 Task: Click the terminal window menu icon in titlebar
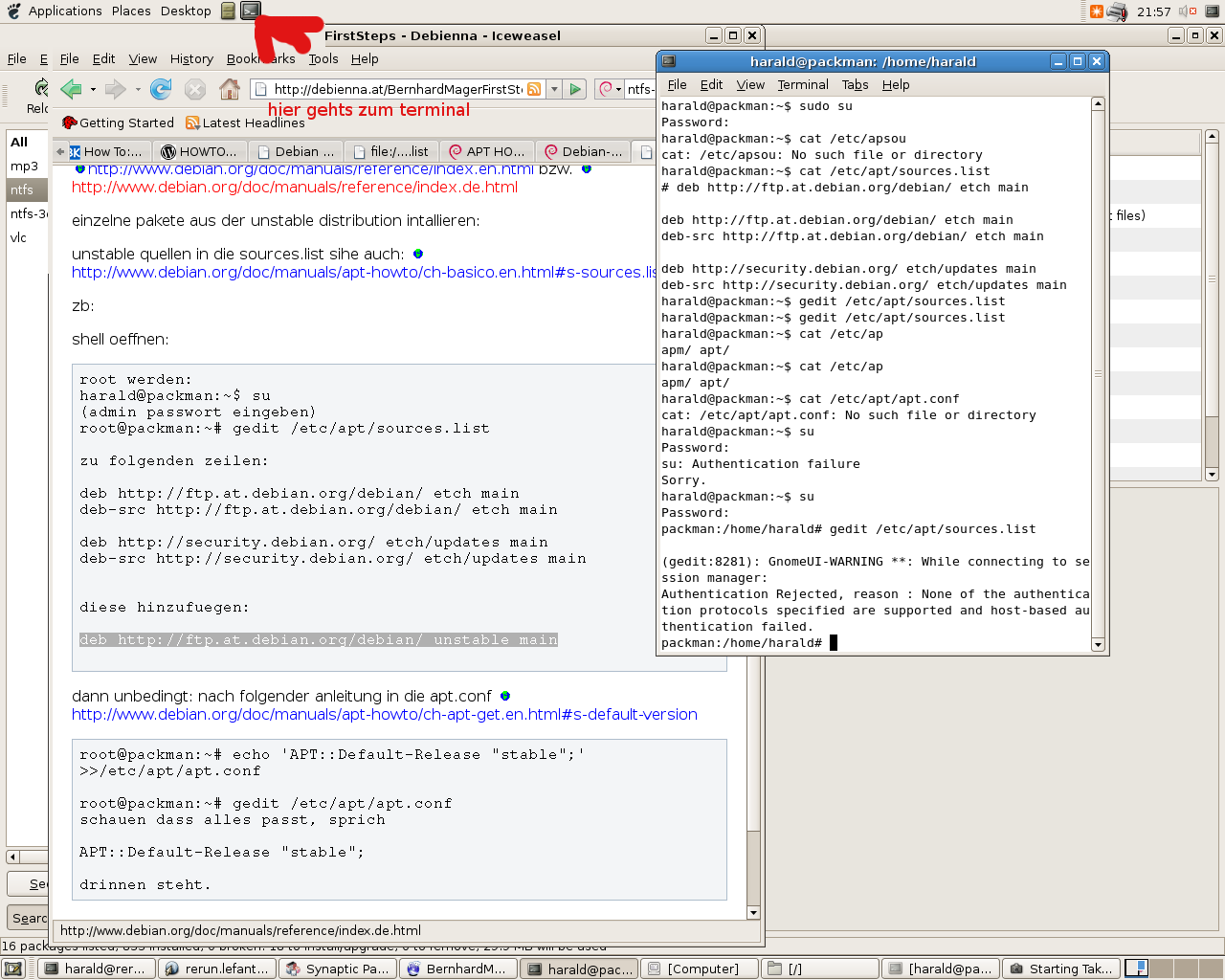(669, 61)
